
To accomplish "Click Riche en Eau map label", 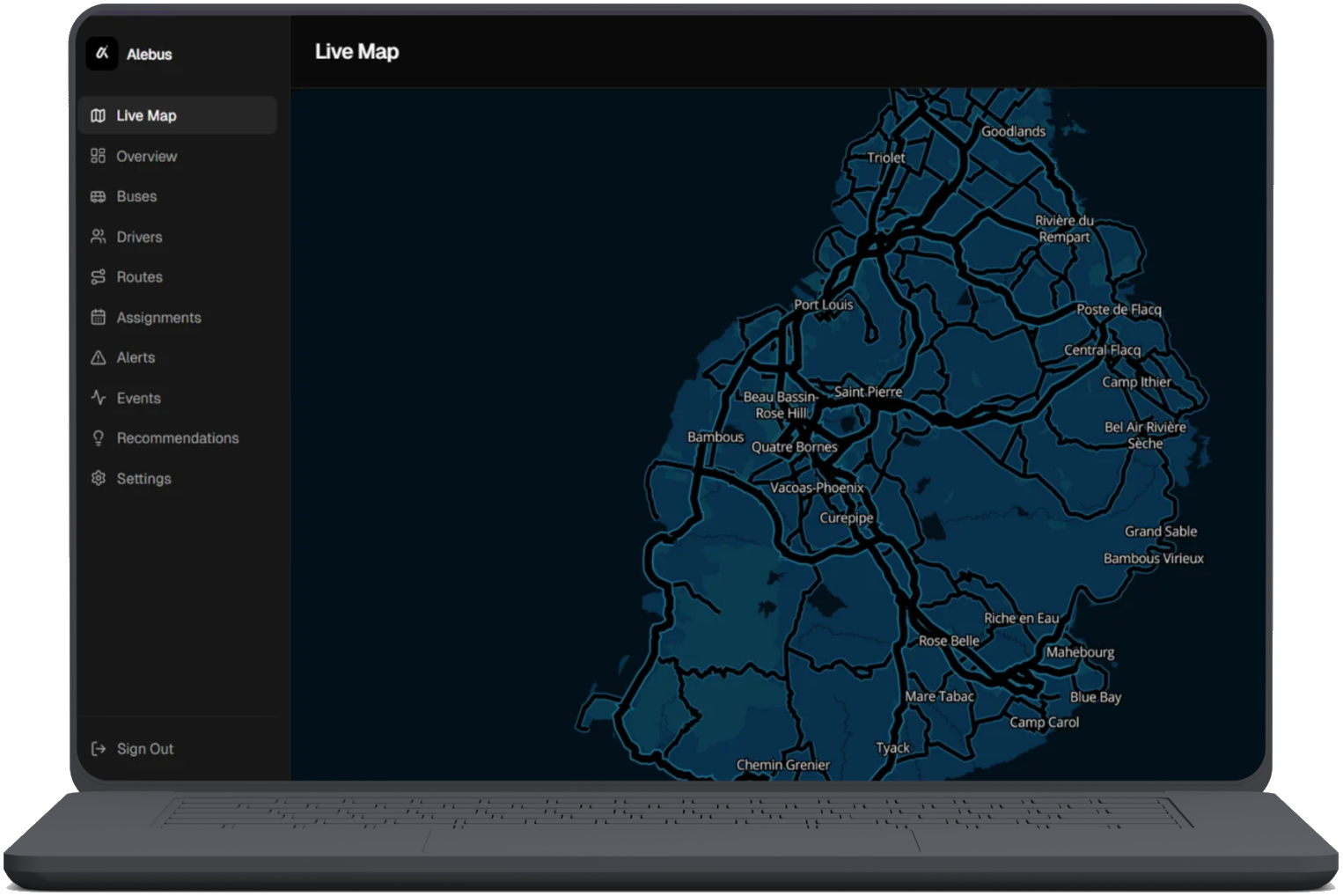I will (x=1021, y=618).
